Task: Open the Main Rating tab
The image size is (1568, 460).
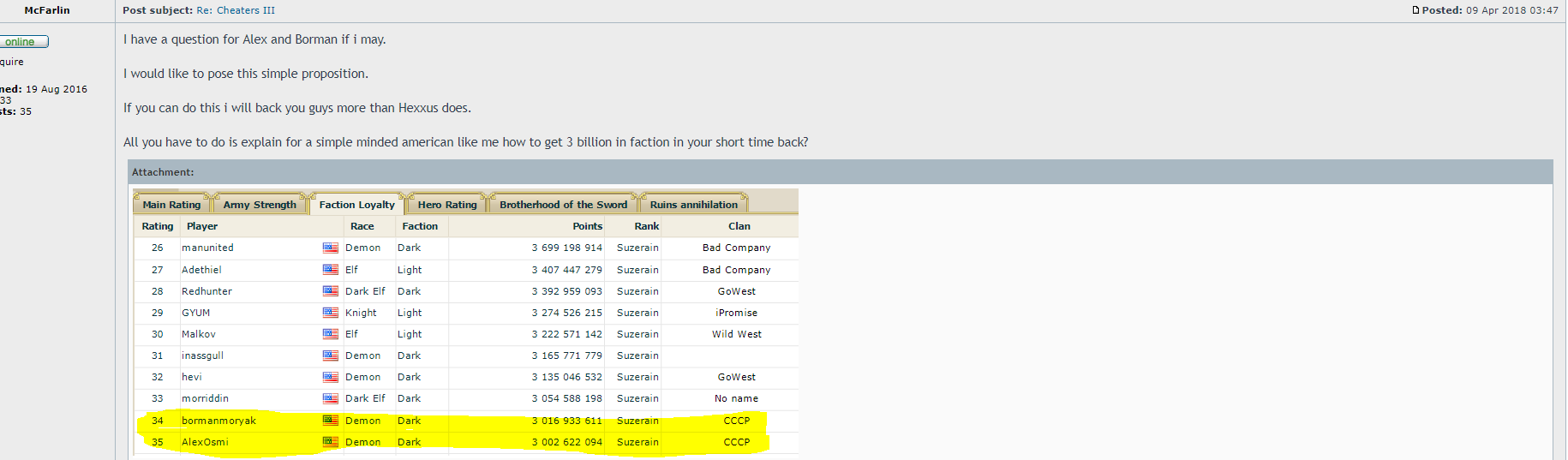Action: (171, 205)
